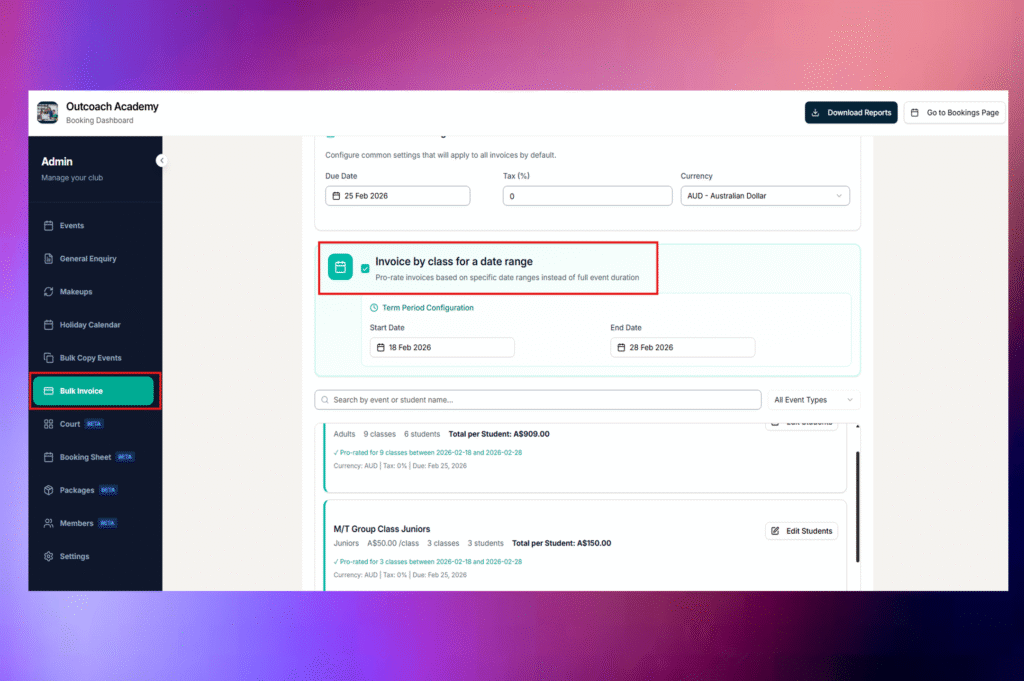The width and height of the screenshot is (1024, 681).
Task: Collapse the sidebar with the chevron arrow
Action: [160, 160]
